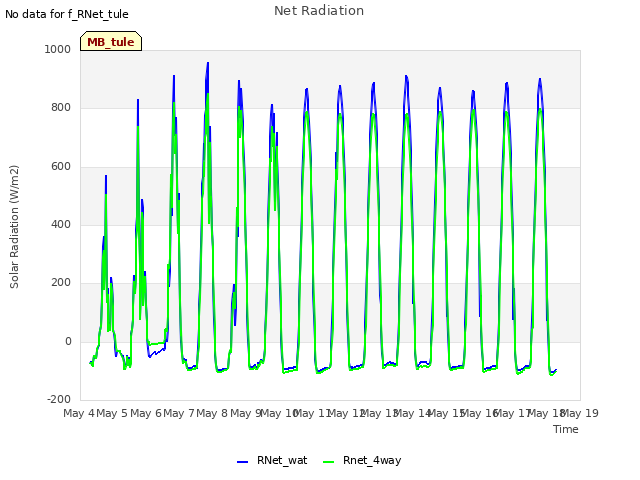640x480 pixels.
Task: Click the 'No data for f_RNet_tule' message
Action: (67, 14)
